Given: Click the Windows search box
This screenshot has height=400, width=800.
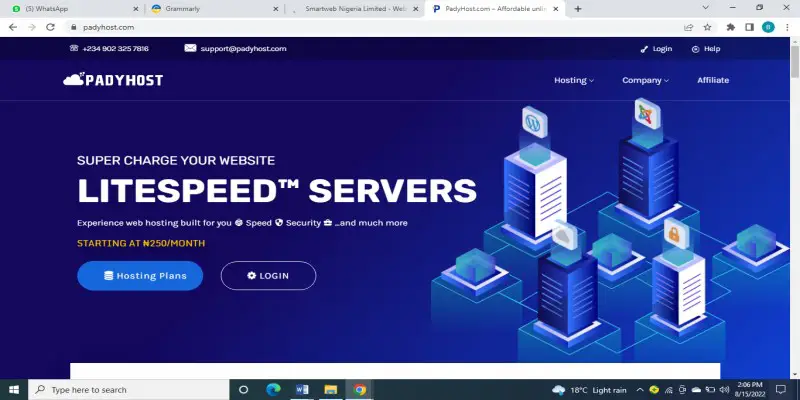Looking at the screenshot, I should point(129,390).
